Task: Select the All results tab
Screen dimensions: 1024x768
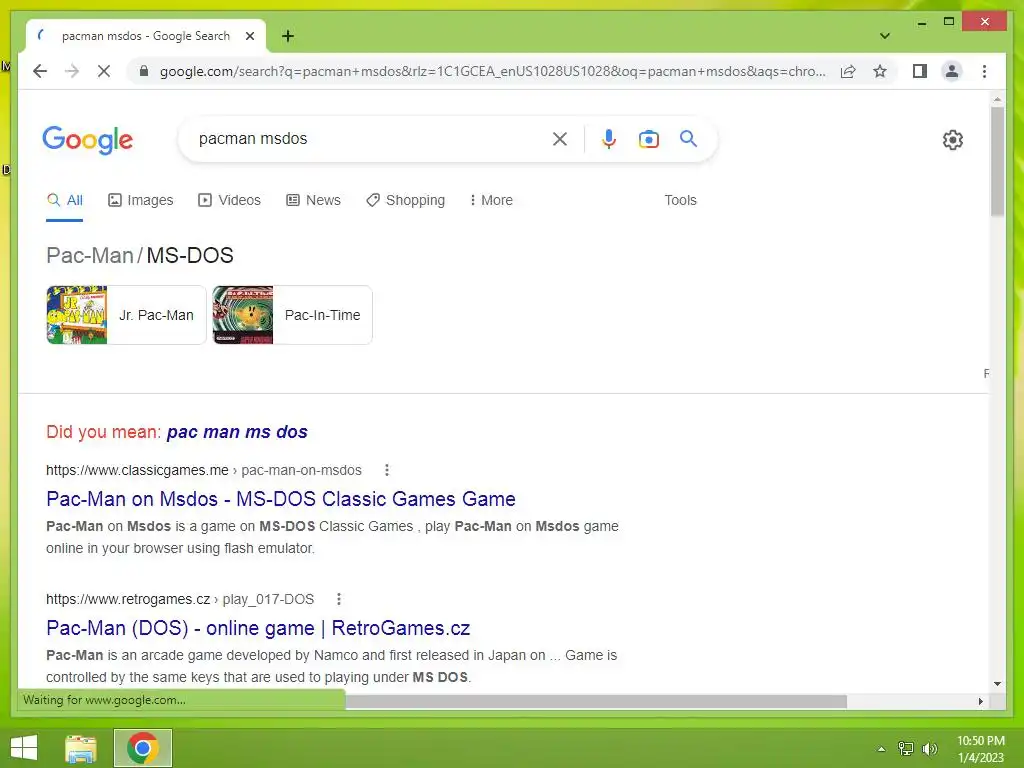Action: tap(65, 200)
